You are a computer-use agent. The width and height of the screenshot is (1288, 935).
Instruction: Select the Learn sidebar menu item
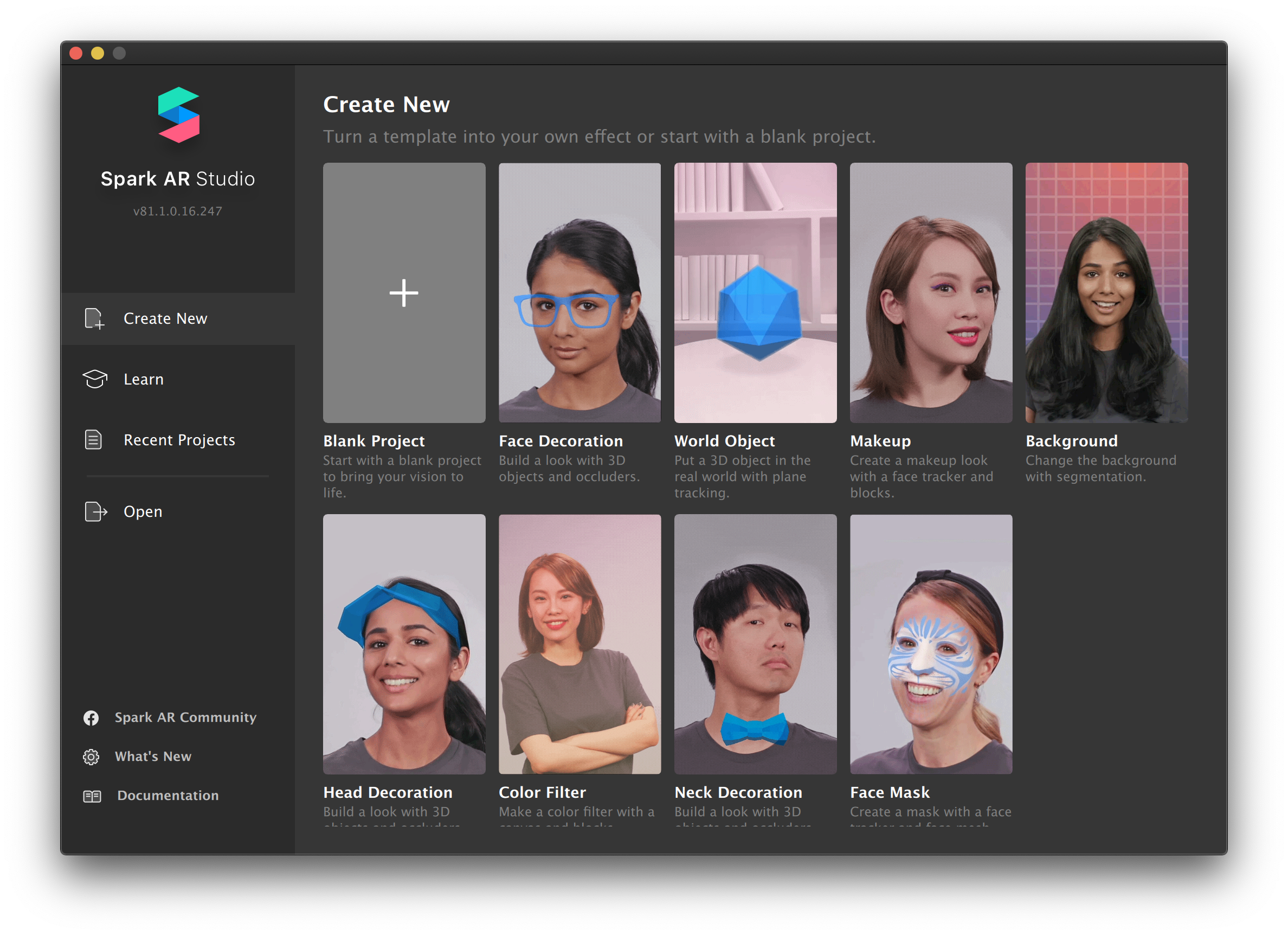[x=144, y=379]
